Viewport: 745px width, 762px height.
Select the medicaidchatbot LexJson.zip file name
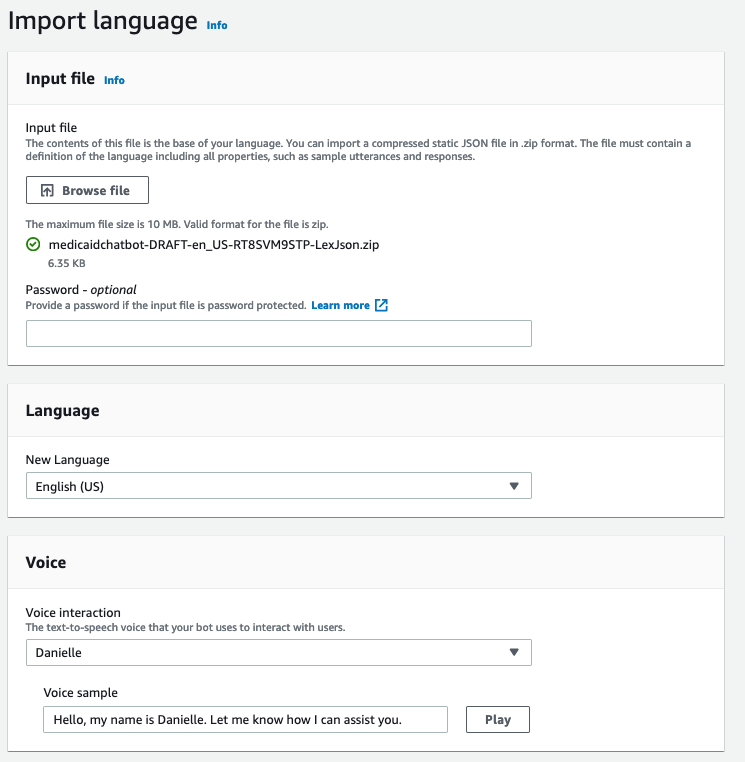tap(214, 244)
